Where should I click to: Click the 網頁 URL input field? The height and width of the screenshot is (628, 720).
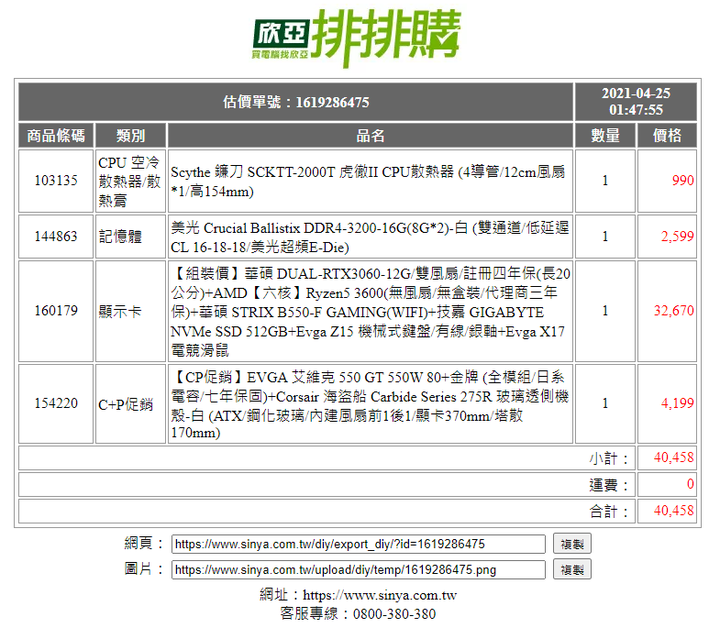pyautogui.click(x=359, y=544)
